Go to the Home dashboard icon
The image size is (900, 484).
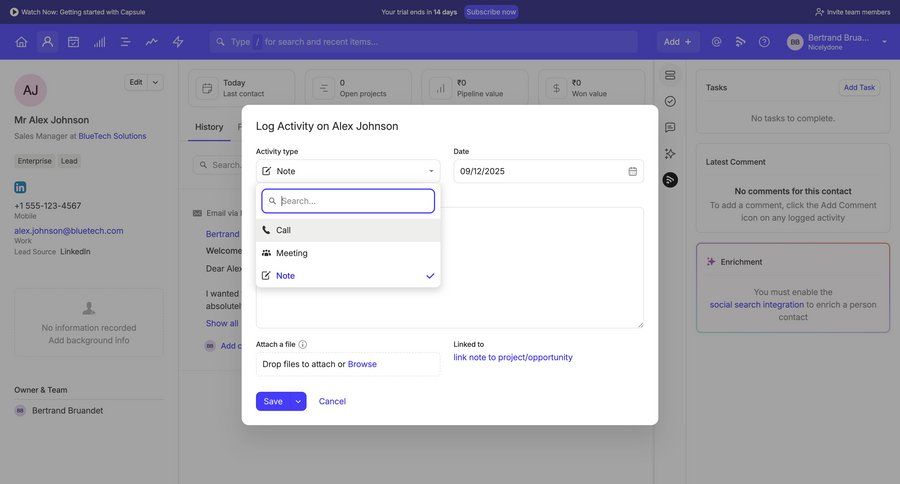coord(21,42)
